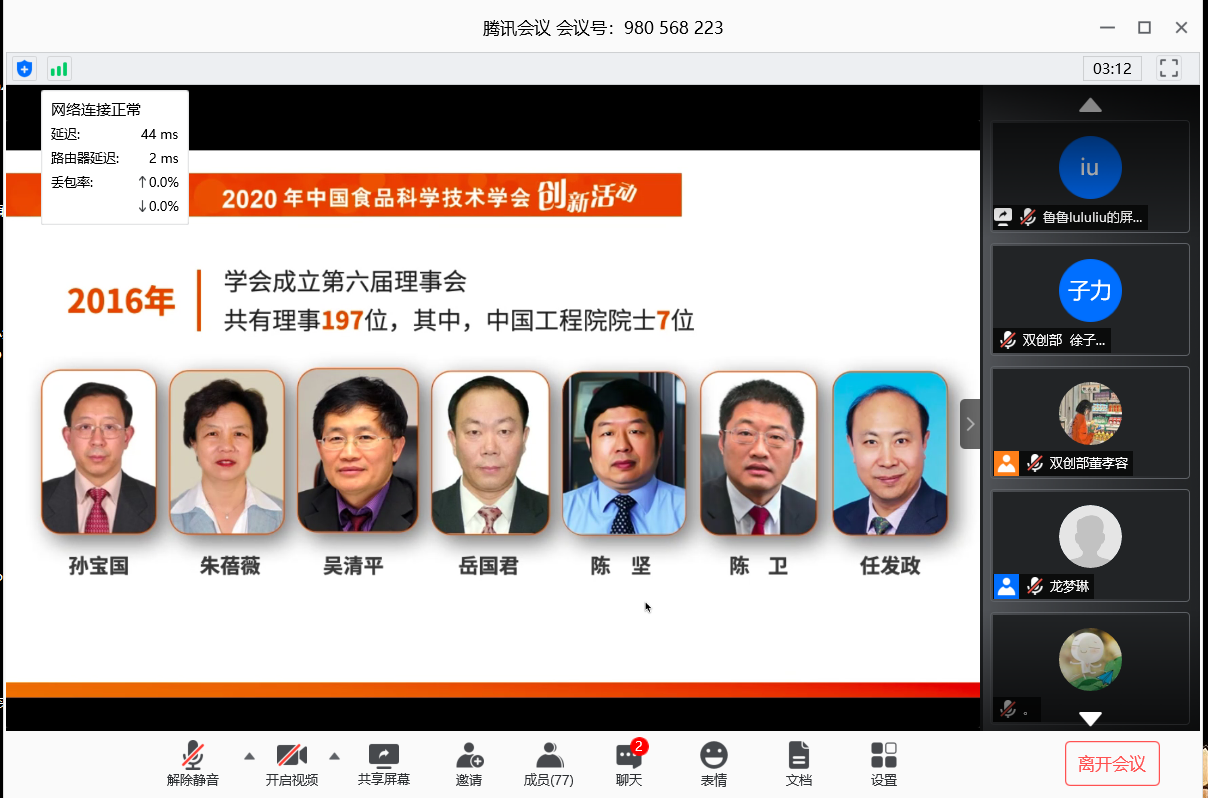
Task: Enter full screen mode via corner icon
Action: tap(1168, 68)
